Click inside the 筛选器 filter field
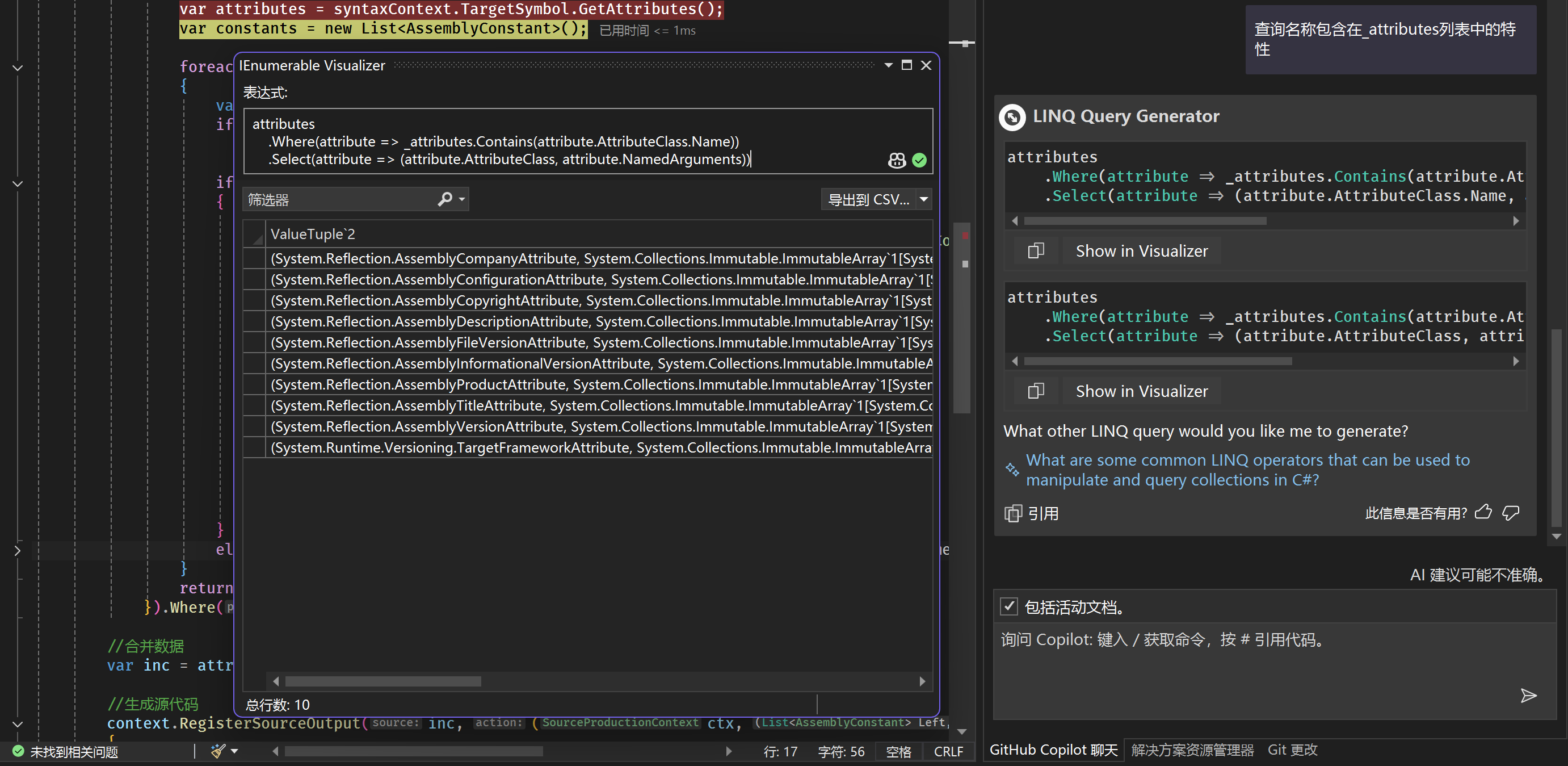Image resolution: width=1568 pixels, height=766 pixels. click(x=340, y=199)
